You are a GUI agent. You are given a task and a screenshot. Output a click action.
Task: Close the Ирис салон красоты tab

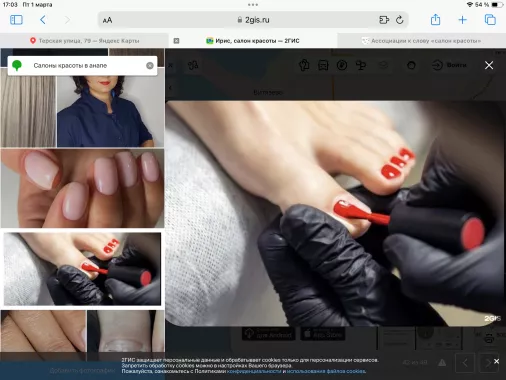[176, 41]
